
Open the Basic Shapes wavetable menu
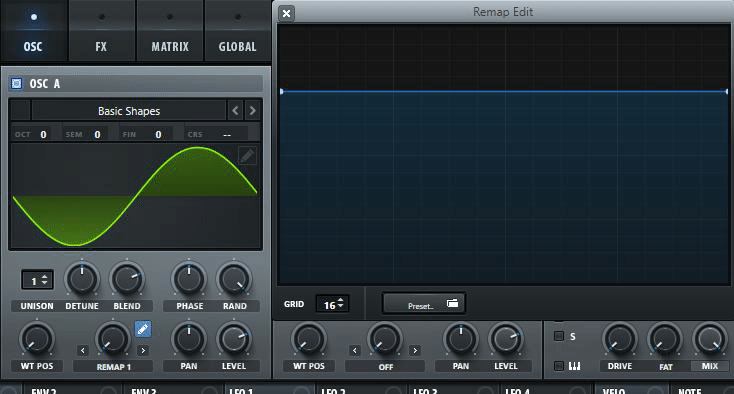coord(129,111)
